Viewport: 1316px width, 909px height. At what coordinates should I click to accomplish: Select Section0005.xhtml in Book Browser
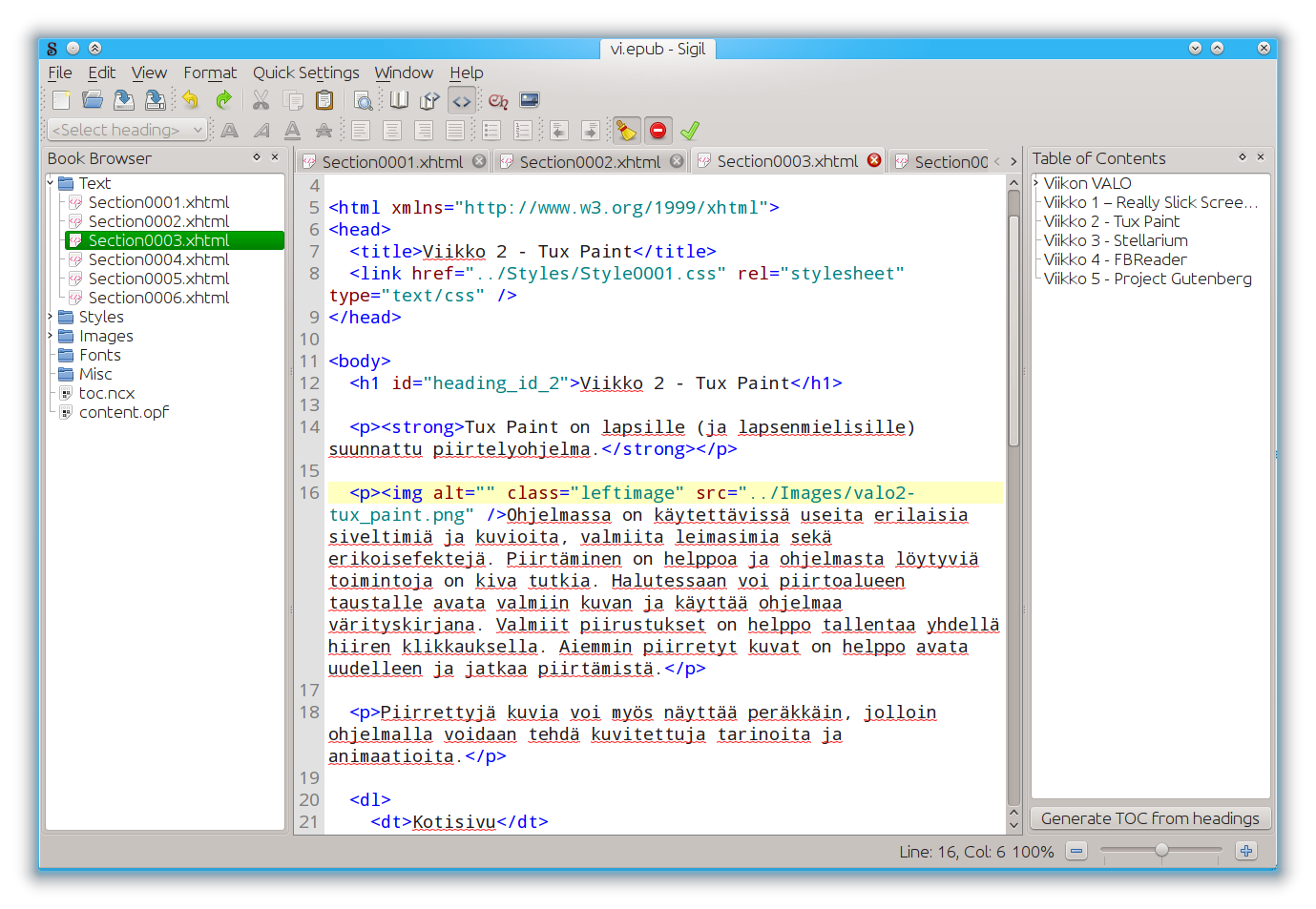[x=158, y=279]
